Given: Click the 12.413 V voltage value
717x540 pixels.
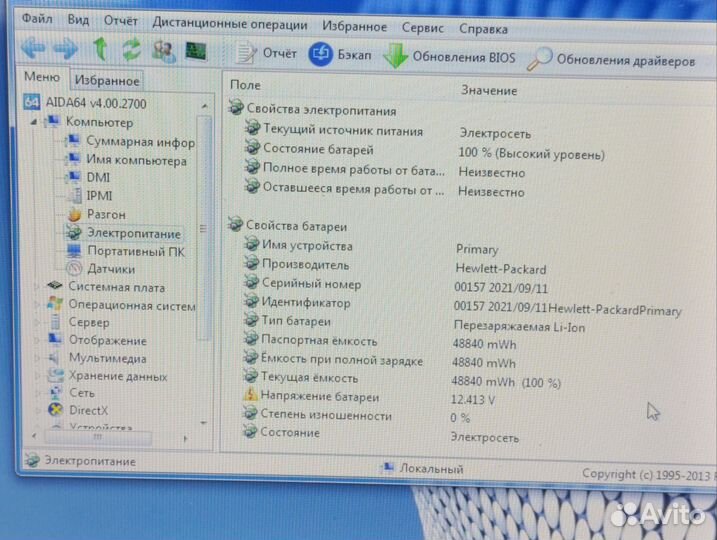Looking at the screenshot, I should [473, 400].
